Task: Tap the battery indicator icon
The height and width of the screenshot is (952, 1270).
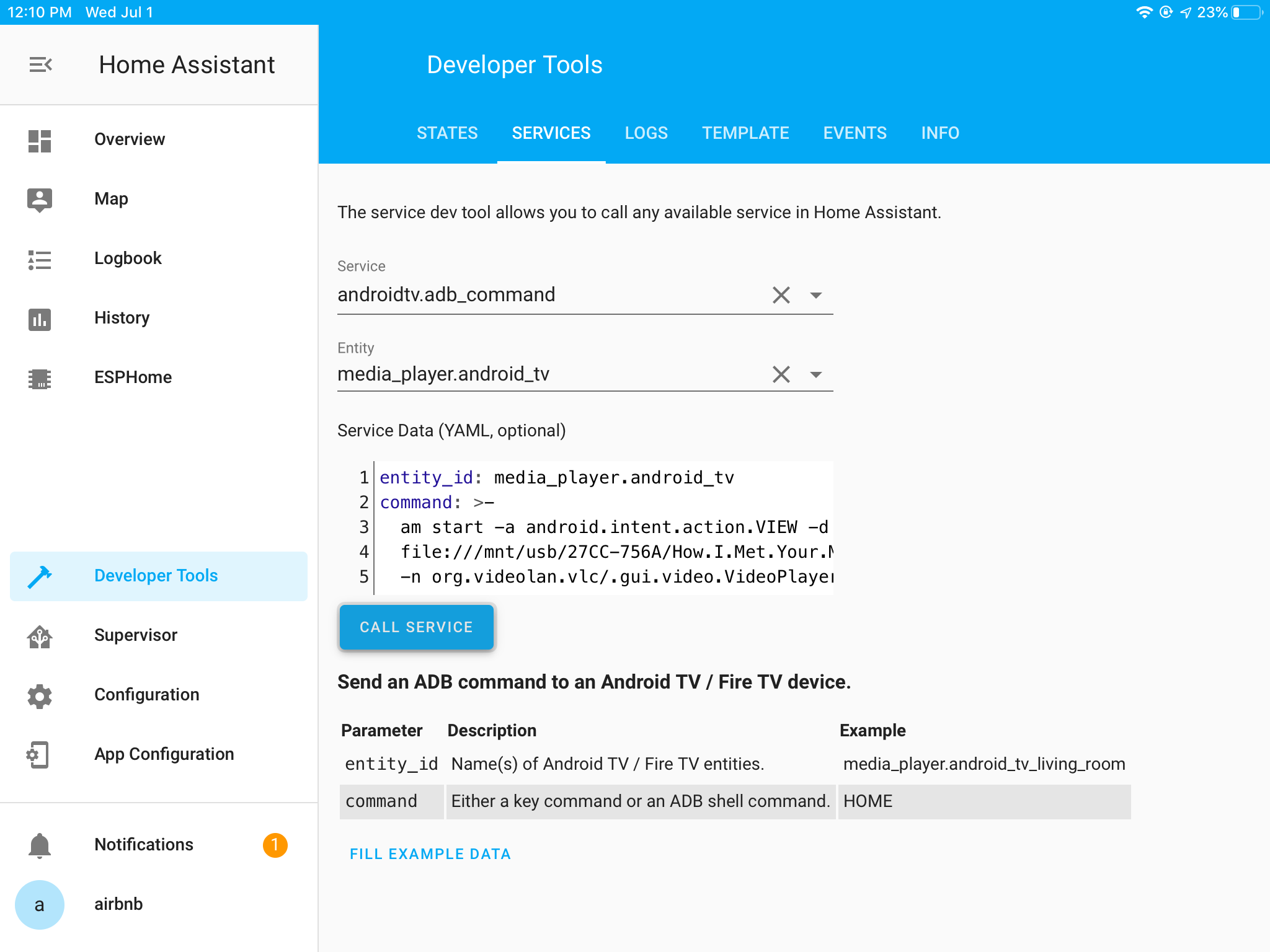Action: click(1248, 12)
